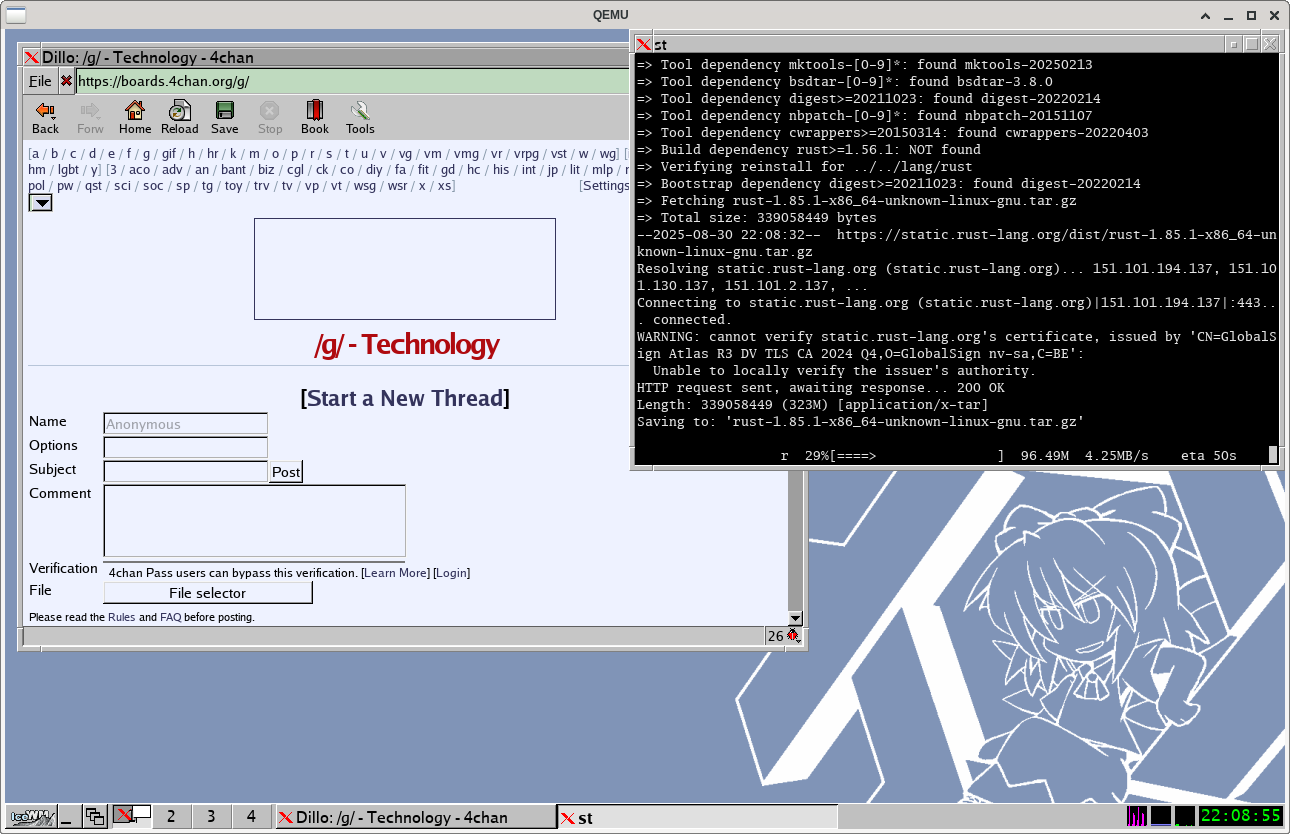Click inside the Comment text area
This screenshot has width=1290, height=834.
coord(255,521)
